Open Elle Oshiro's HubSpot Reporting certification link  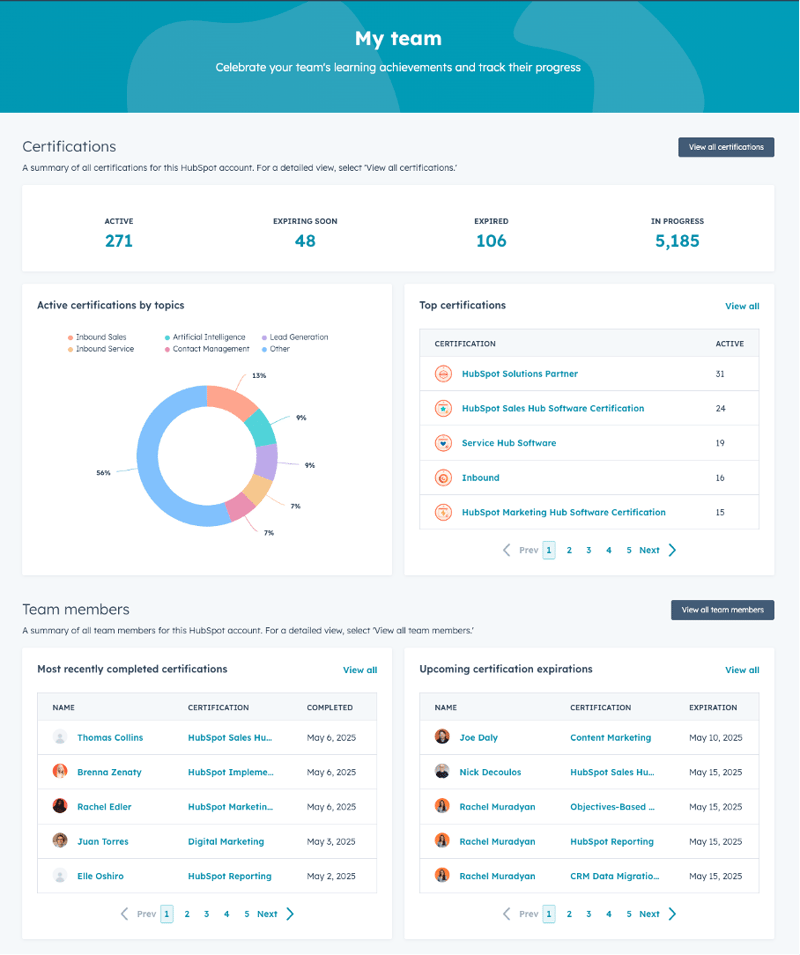coord(230,876)
